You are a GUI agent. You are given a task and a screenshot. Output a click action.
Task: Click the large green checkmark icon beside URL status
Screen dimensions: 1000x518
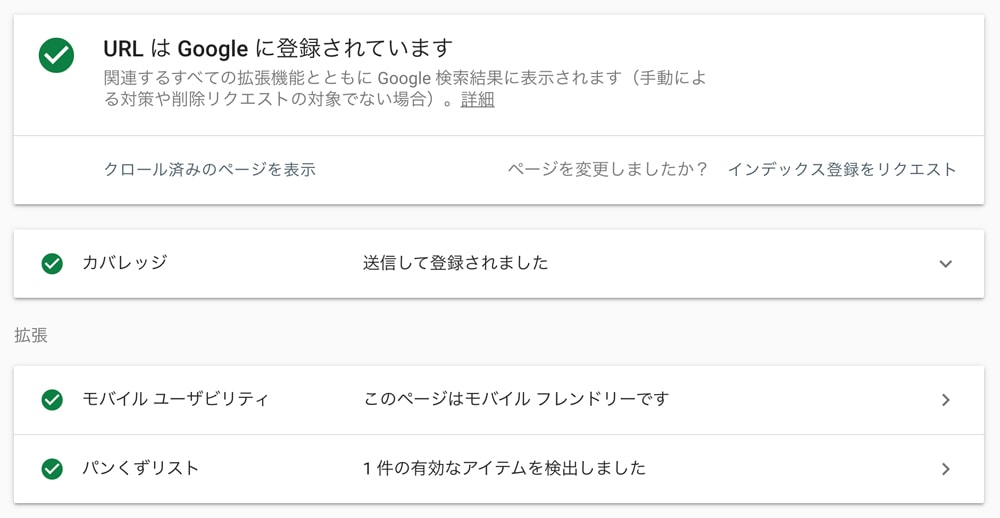[x=56, y=56]
